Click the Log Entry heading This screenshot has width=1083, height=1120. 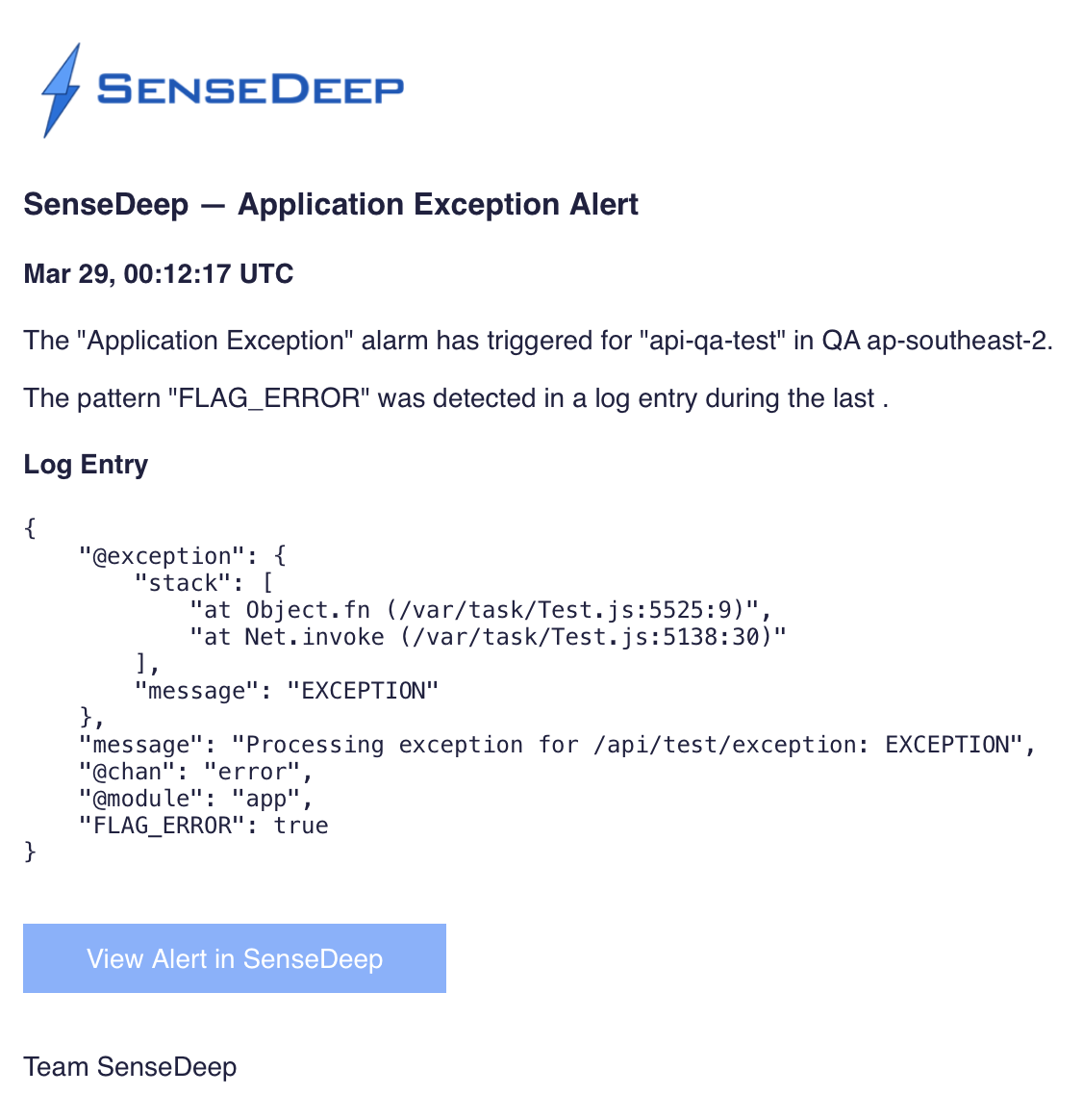[x=86, y=465]
